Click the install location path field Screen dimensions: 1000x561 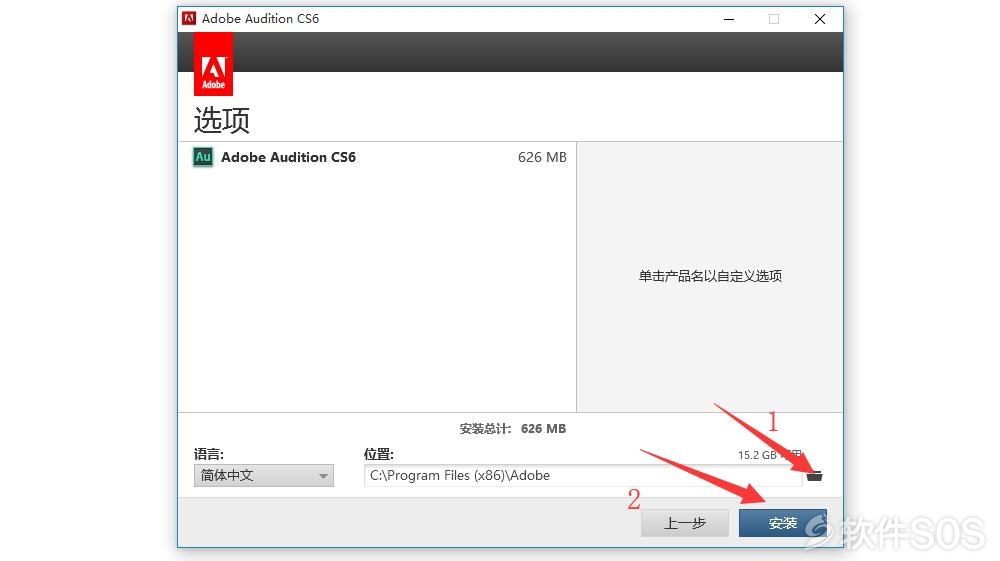pos(582,476)
